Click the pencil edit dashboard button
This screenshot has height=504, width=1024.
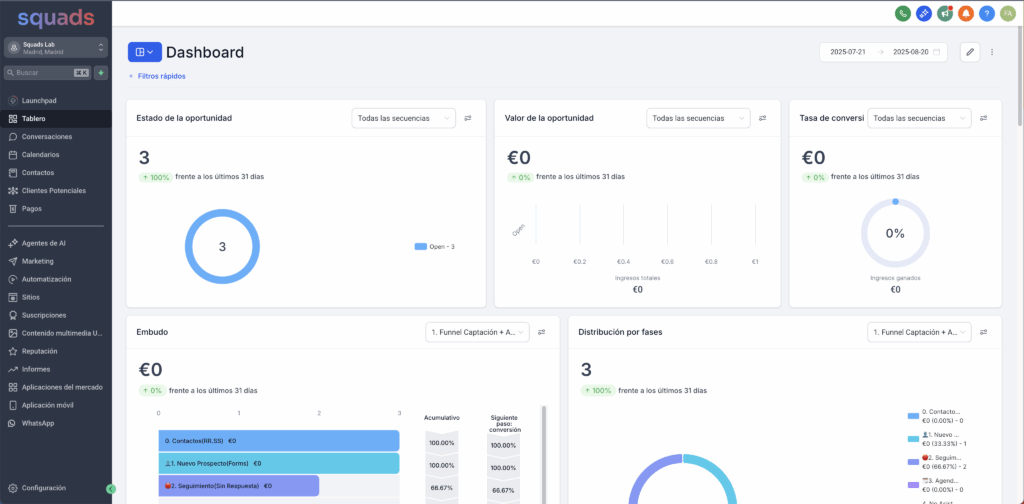tap(970, 52)
